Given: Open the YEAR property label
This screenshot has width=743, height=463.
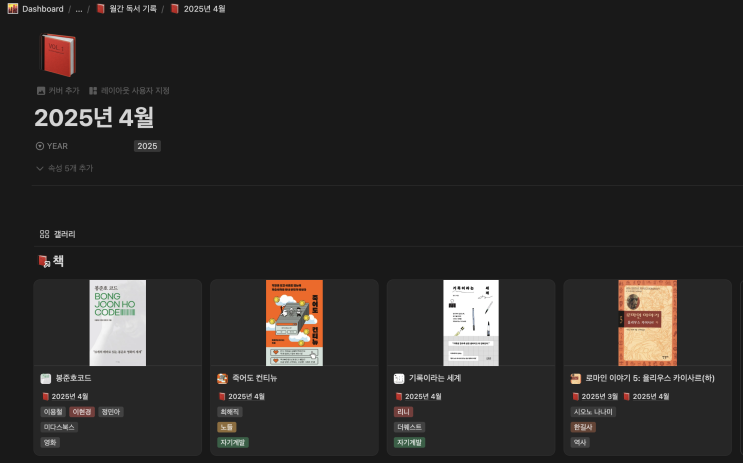Looking at the screenshot, I should [57, 146].
